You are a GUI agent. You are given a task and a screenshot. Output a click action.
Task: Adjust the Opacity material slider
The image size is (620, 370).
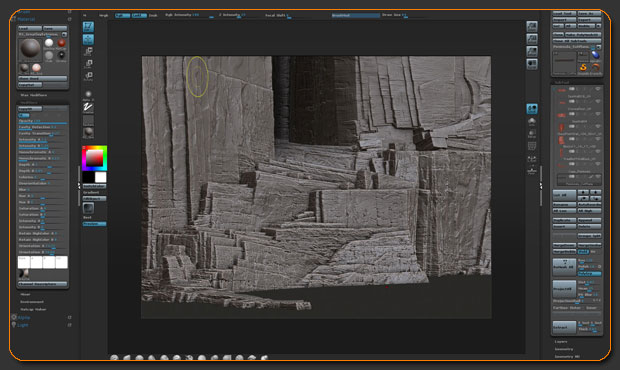[43, 121]
